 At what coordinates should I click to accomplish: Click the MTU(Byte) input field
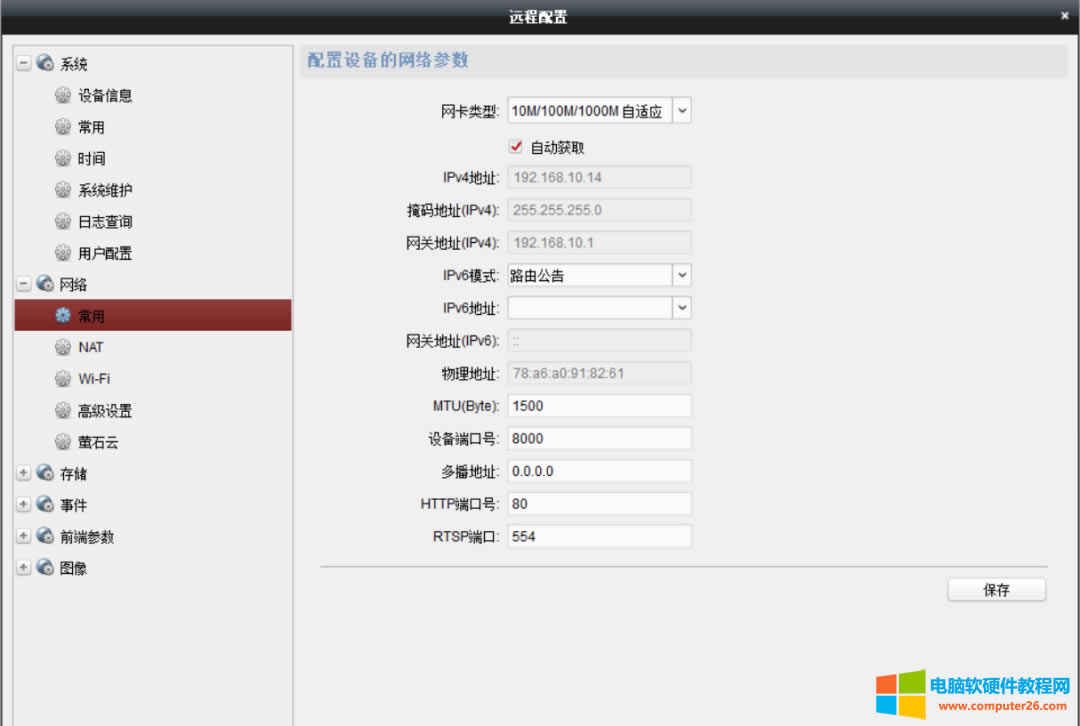(x=599, y=406)
